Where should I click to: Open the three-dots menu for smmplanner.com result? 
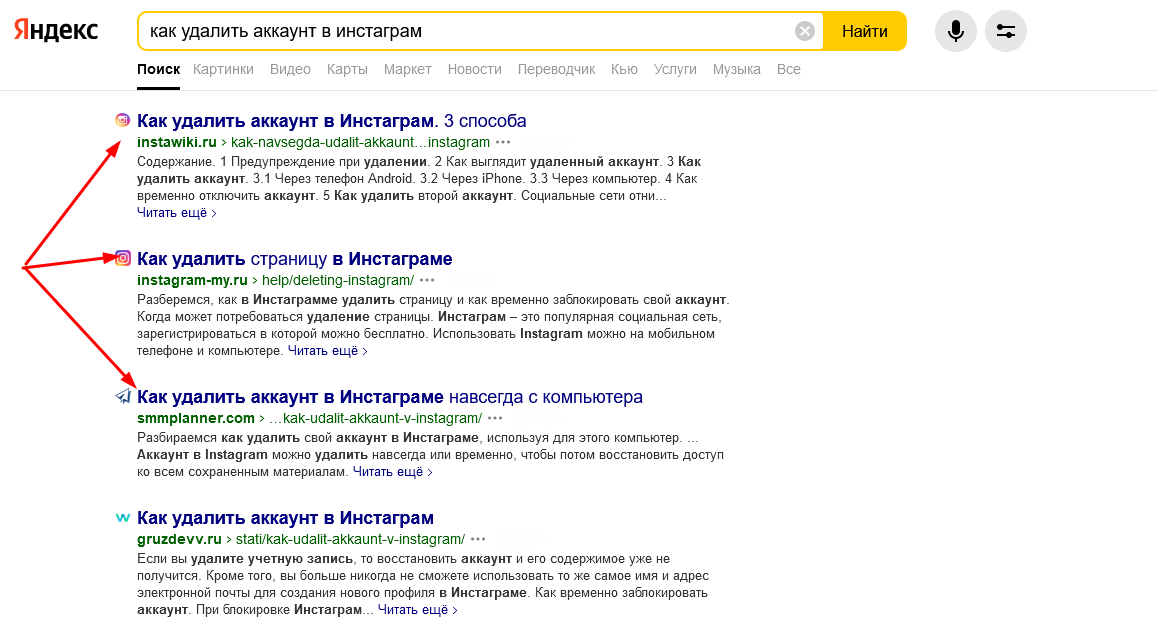coord(495,418)
